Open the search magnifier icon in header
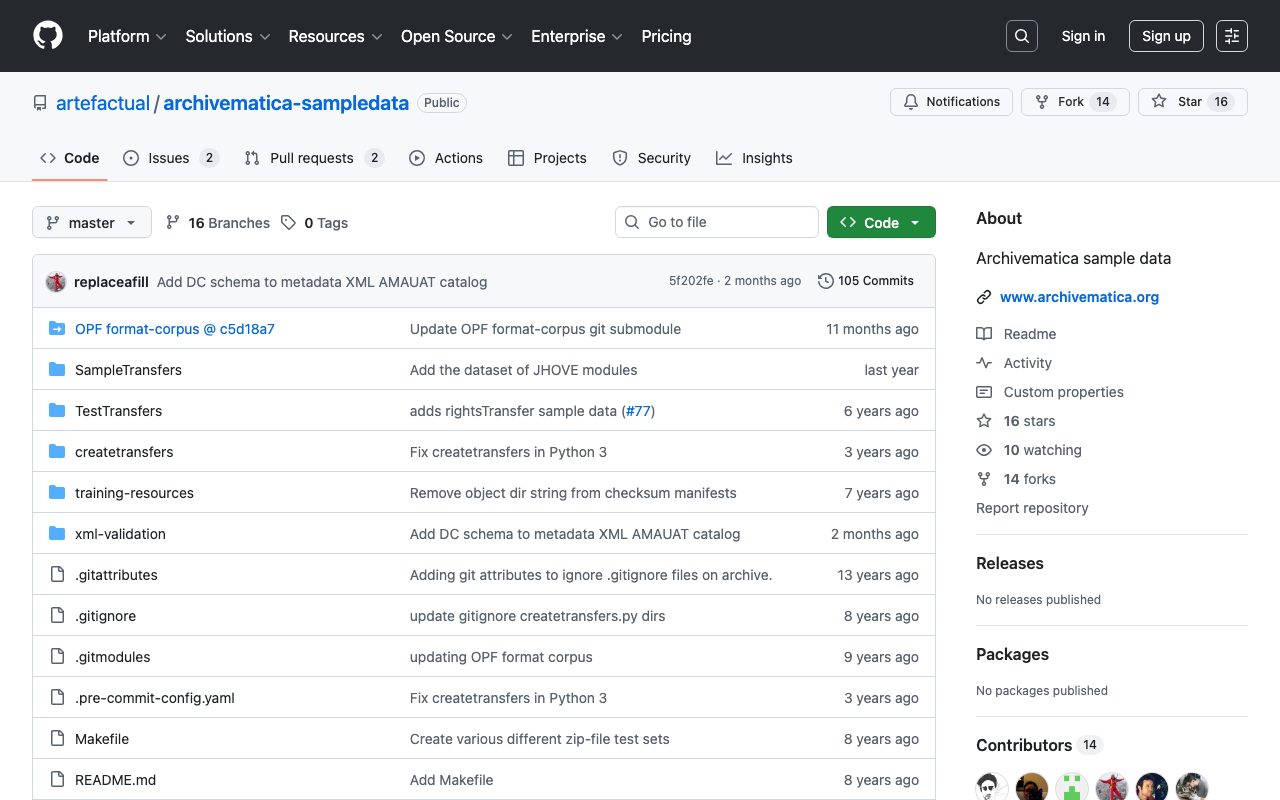This screenshot has width=1280, height=800. coord(1022,36)
